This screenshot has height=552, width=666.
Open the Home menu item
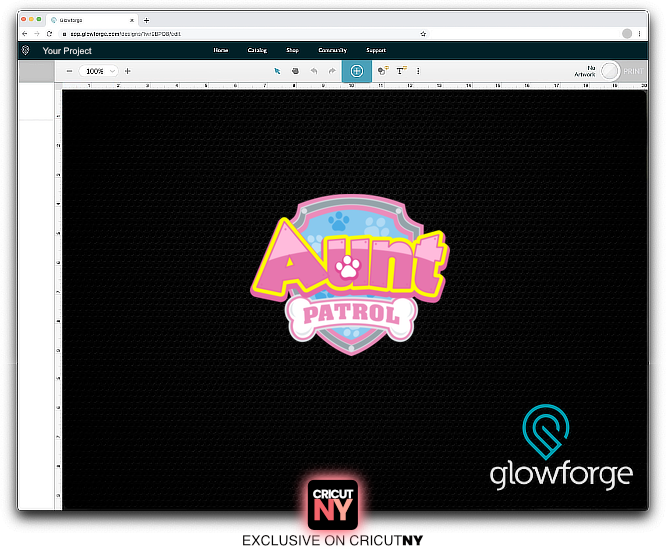pos(221,50)
